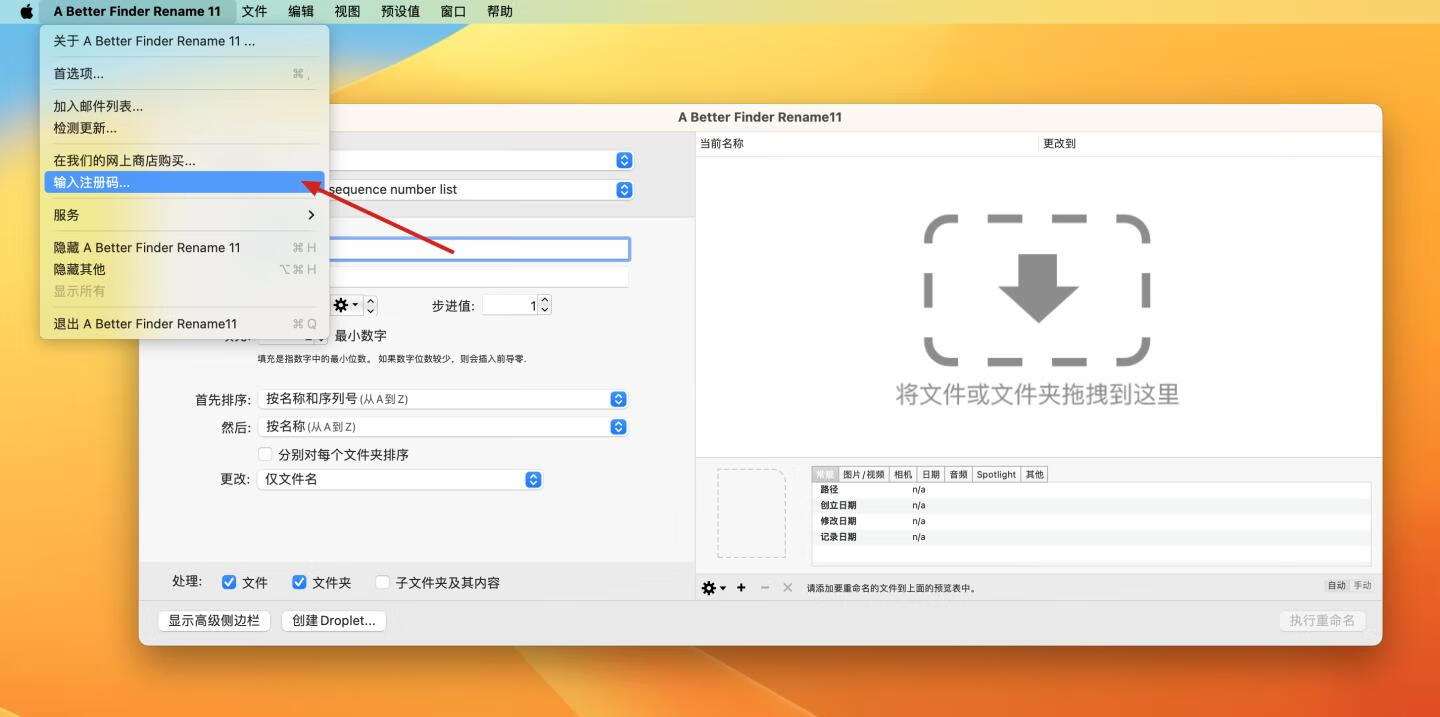Click the 步进值 number field

[510, 305]
